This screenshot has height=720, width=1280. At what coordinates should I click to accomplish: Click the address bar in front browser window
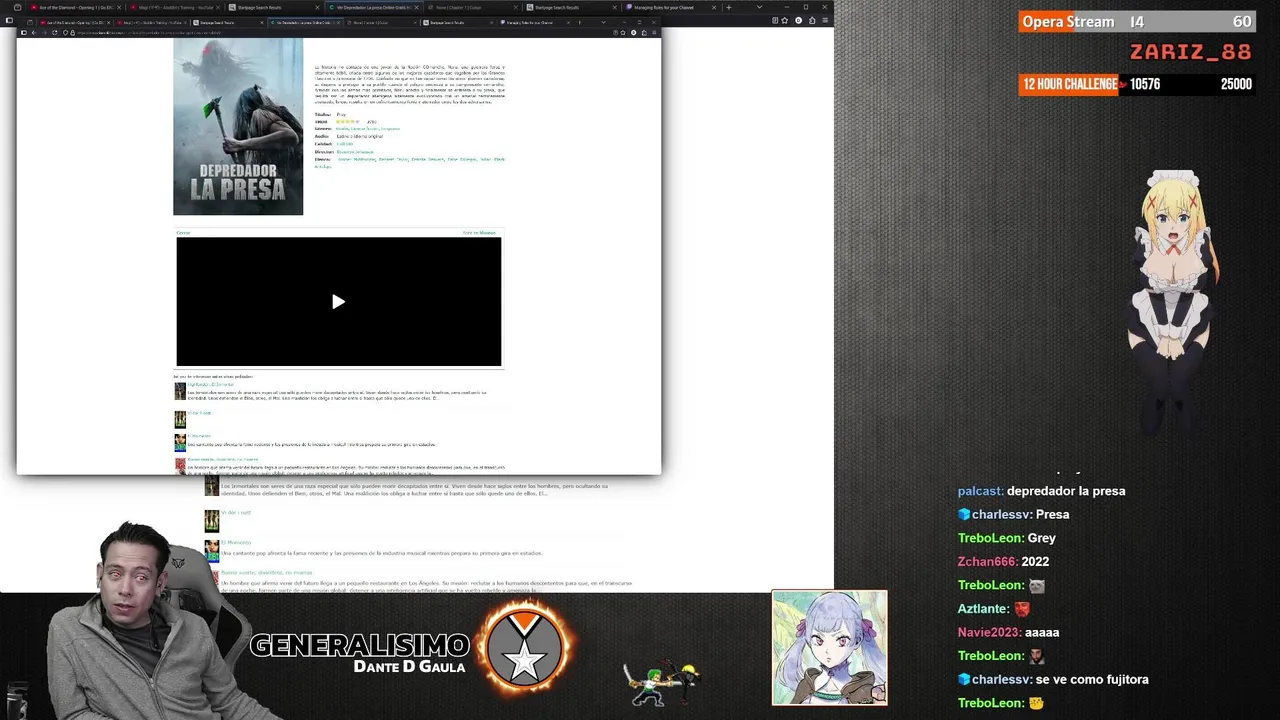340,32
